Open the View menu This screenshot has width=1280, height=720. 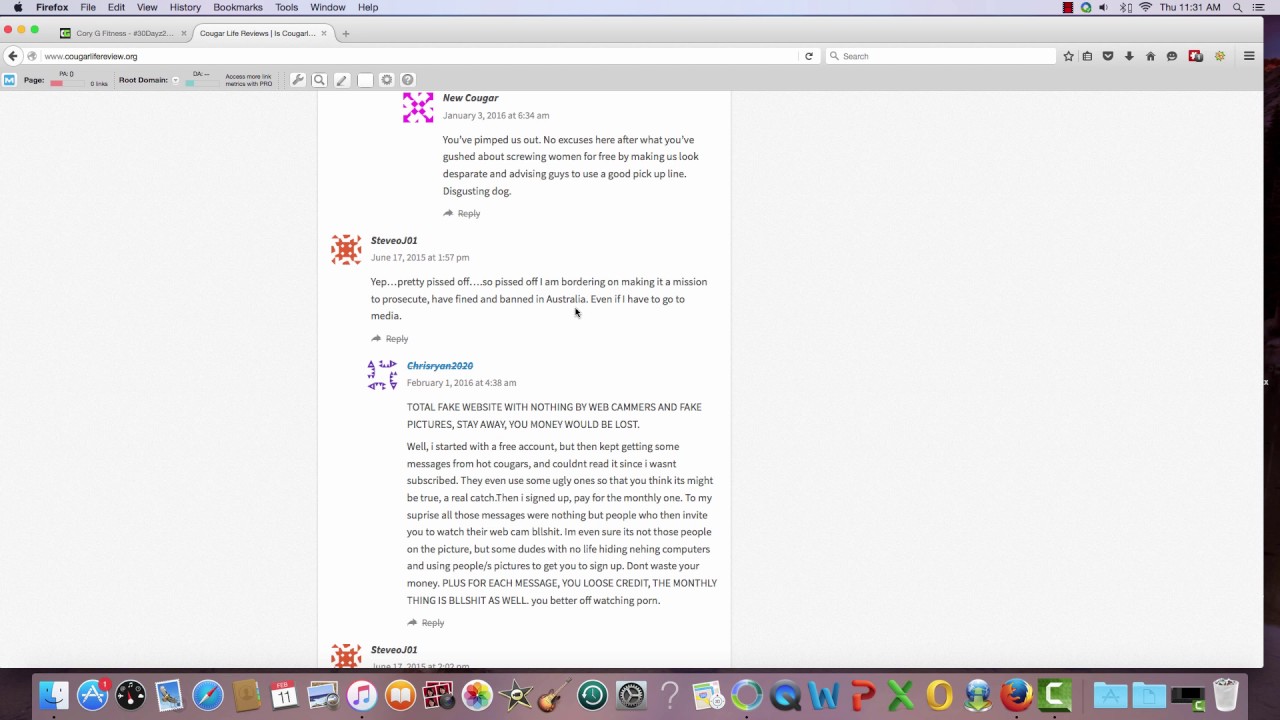147,7
